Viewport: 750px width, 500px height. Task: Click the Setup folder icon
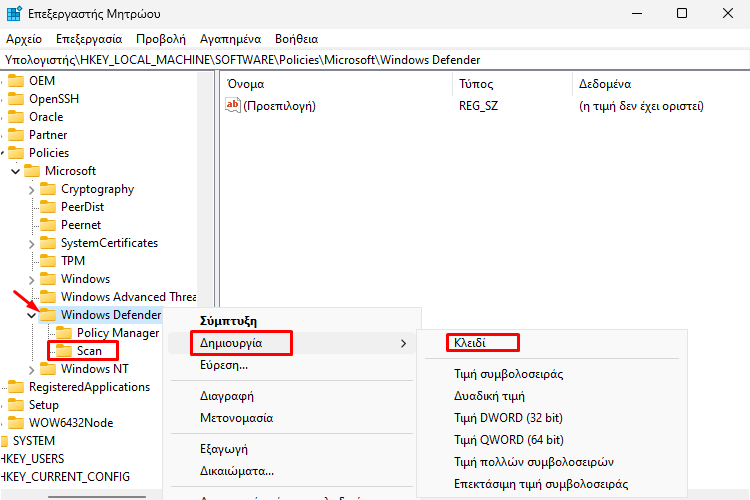tap(16, 405)
